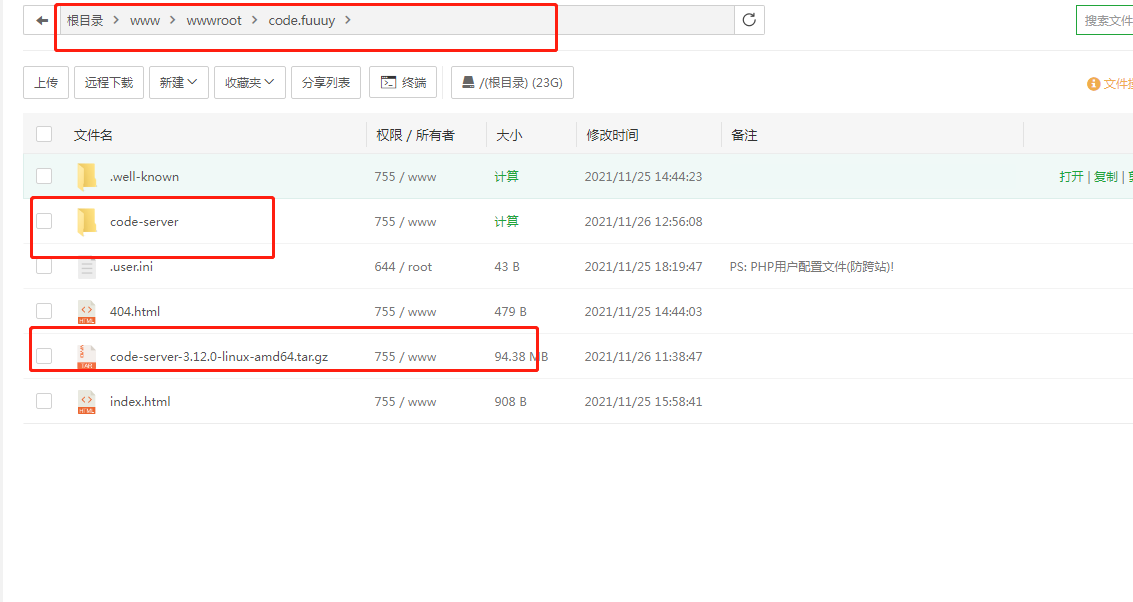The image size is (1133, 602).
Task: Click the 上传 upload button
Action: coord(46,82)
